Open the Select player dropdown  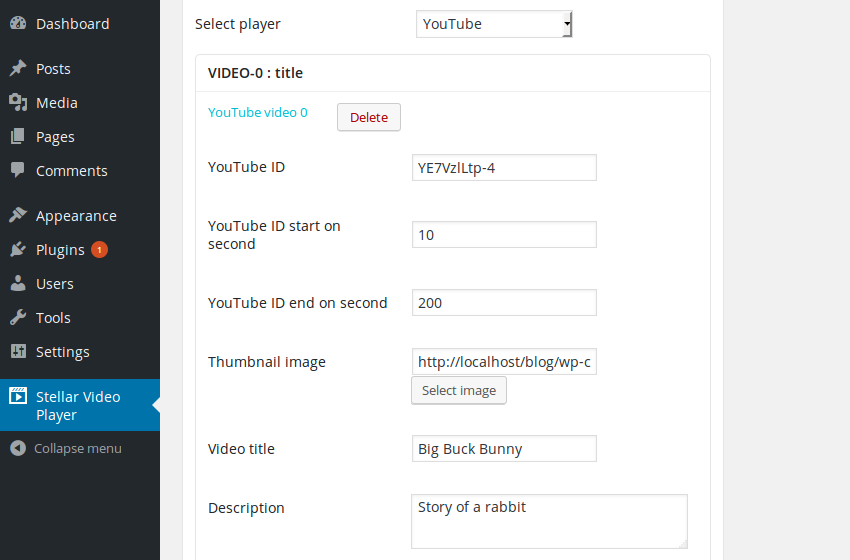494,24
